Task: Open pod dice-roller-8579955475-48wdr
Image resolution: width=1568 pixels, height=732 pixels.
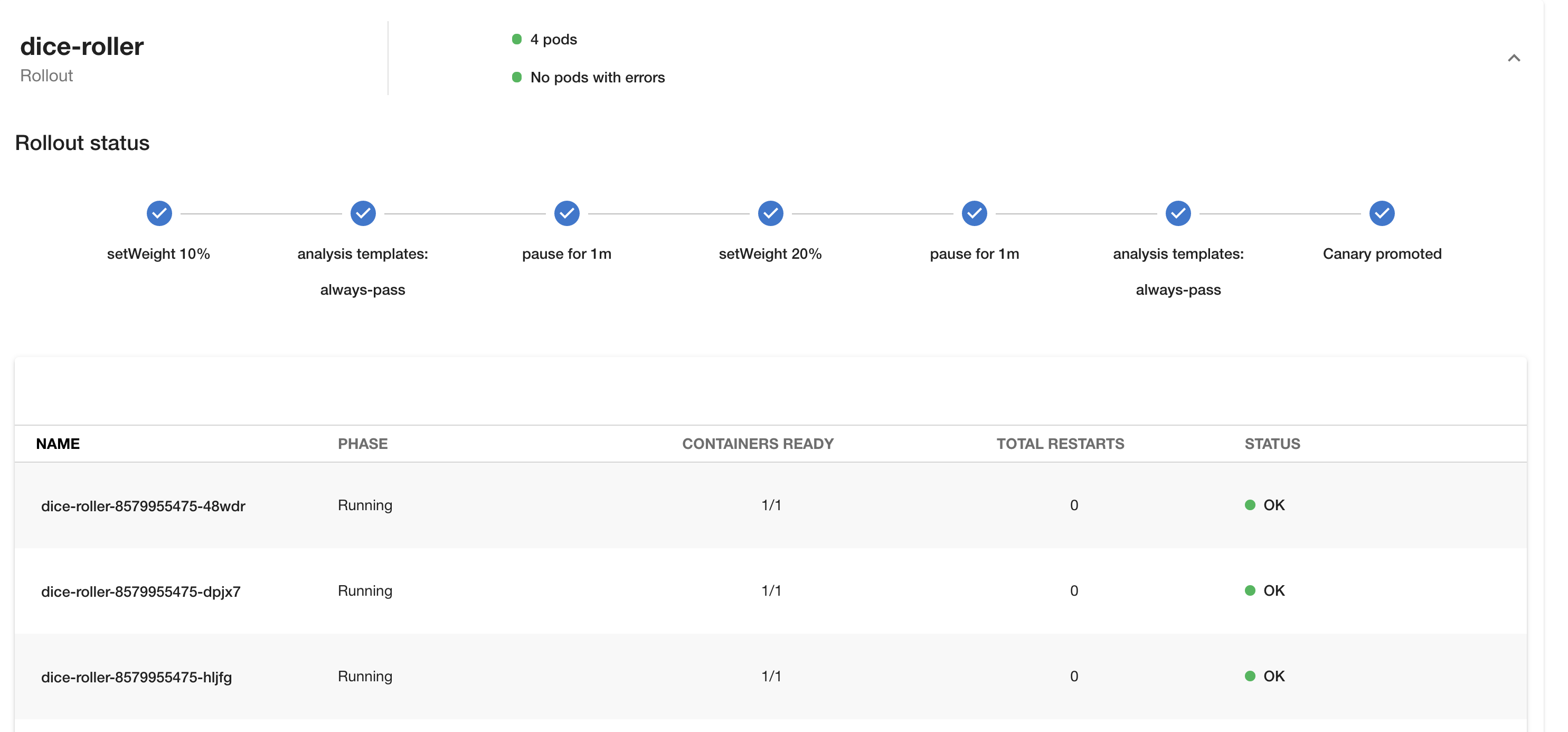Action: [143, 506]
